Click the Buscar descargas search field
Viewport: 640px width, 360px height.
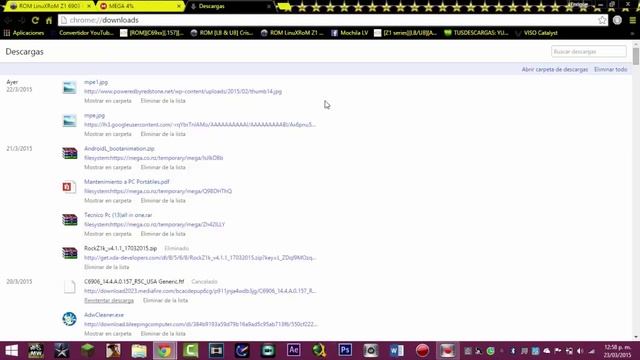point(589,51)
